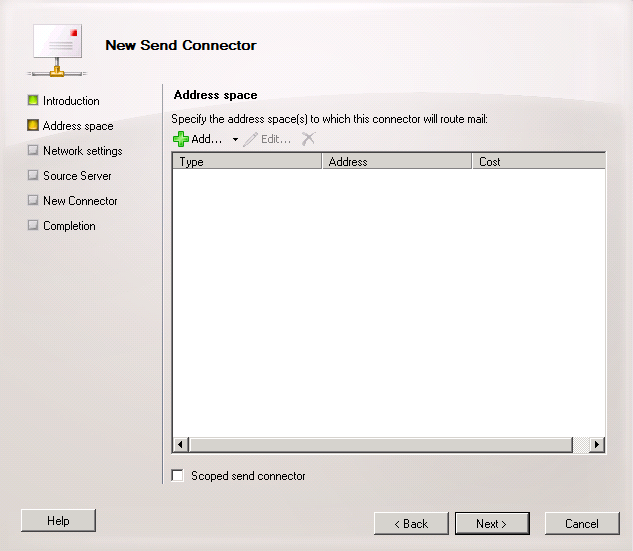Click the yellow Address space status square

pyautogui.click(x=33, y=125)
